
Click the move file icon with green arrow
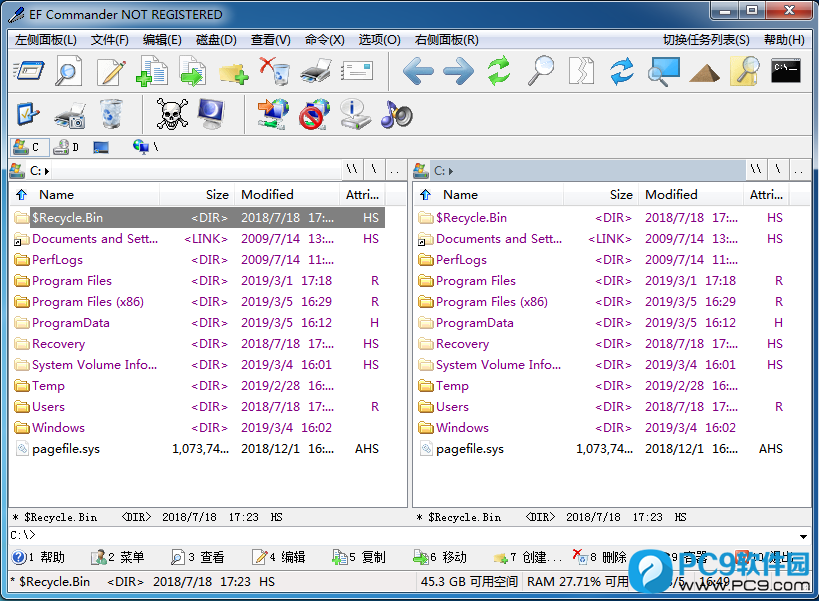(193, 70)
